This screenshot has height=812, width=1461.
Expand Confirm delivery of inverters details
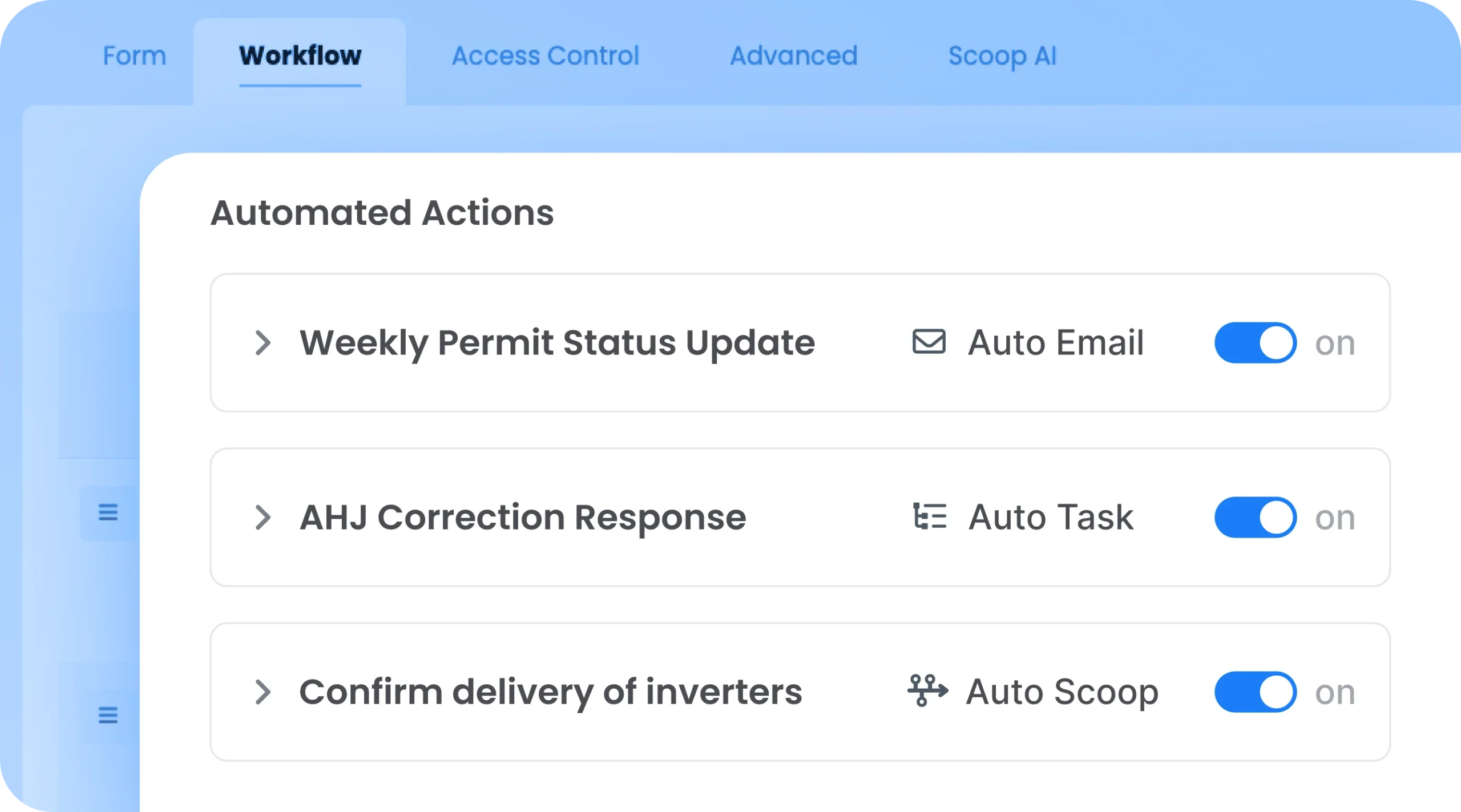point(264,691)
